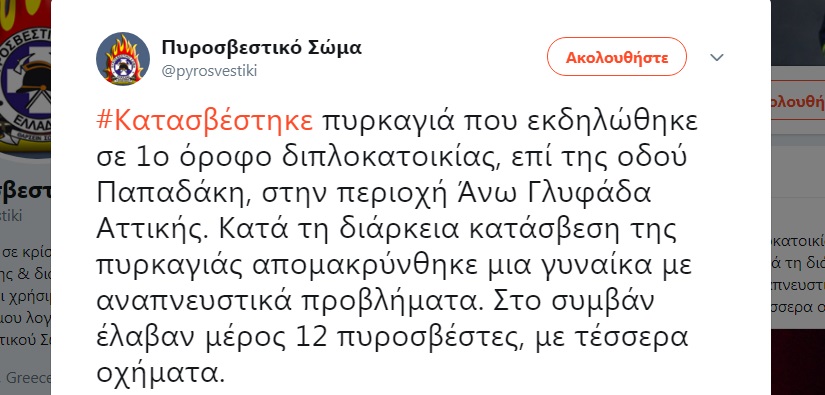
Task: Click the dimmed handle text under the profile name
Action: point(11,216)
